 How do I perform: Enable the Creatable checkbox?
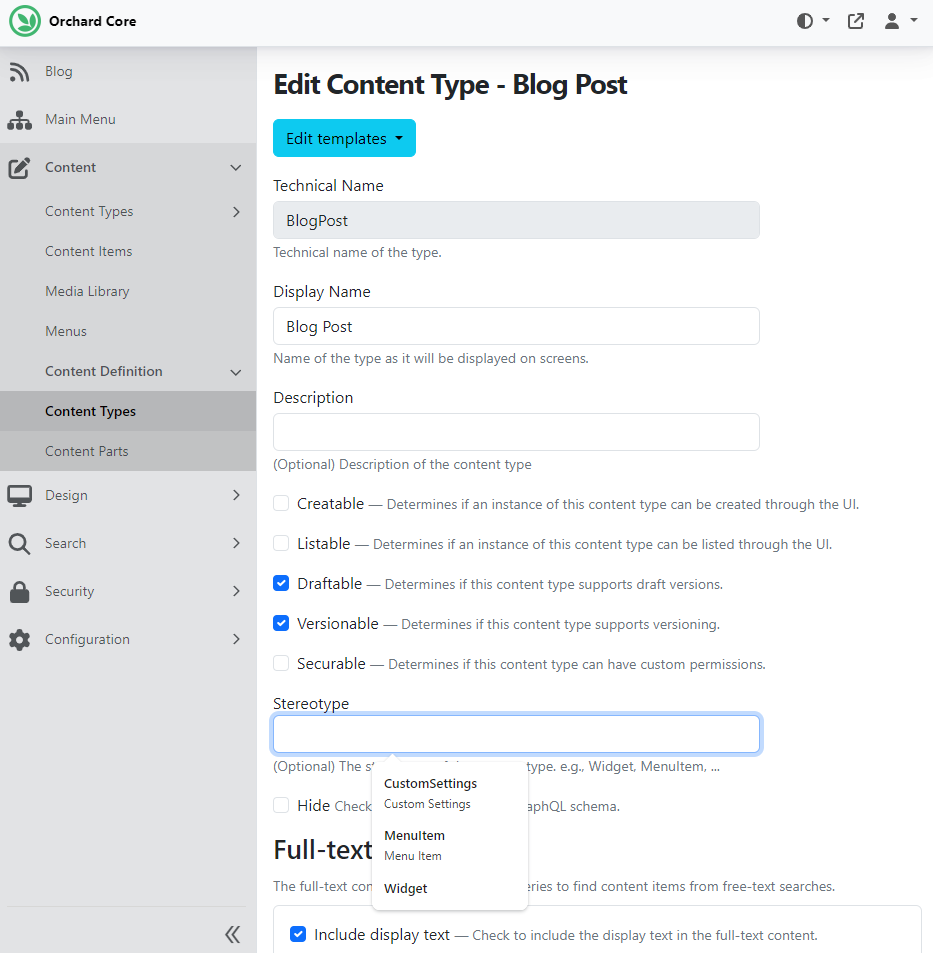pyautogui.click(x=281, y=503)
